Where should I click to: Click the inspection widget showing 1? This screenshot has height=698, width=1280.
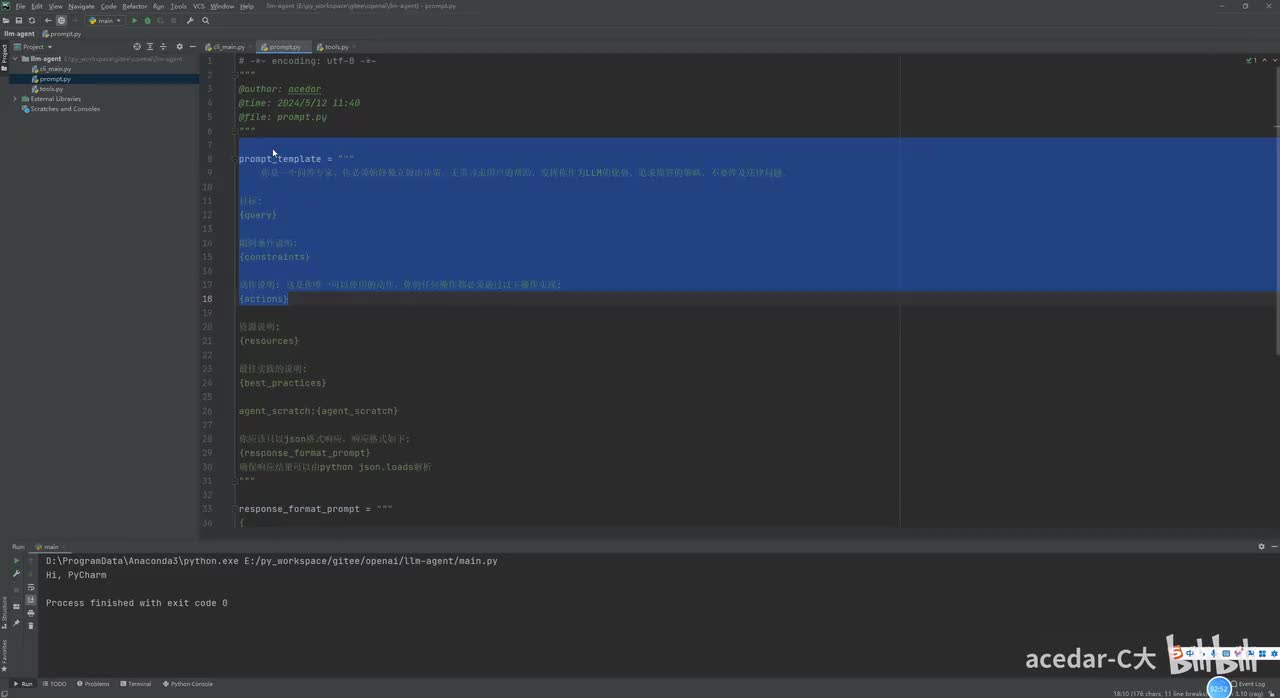1250,61
